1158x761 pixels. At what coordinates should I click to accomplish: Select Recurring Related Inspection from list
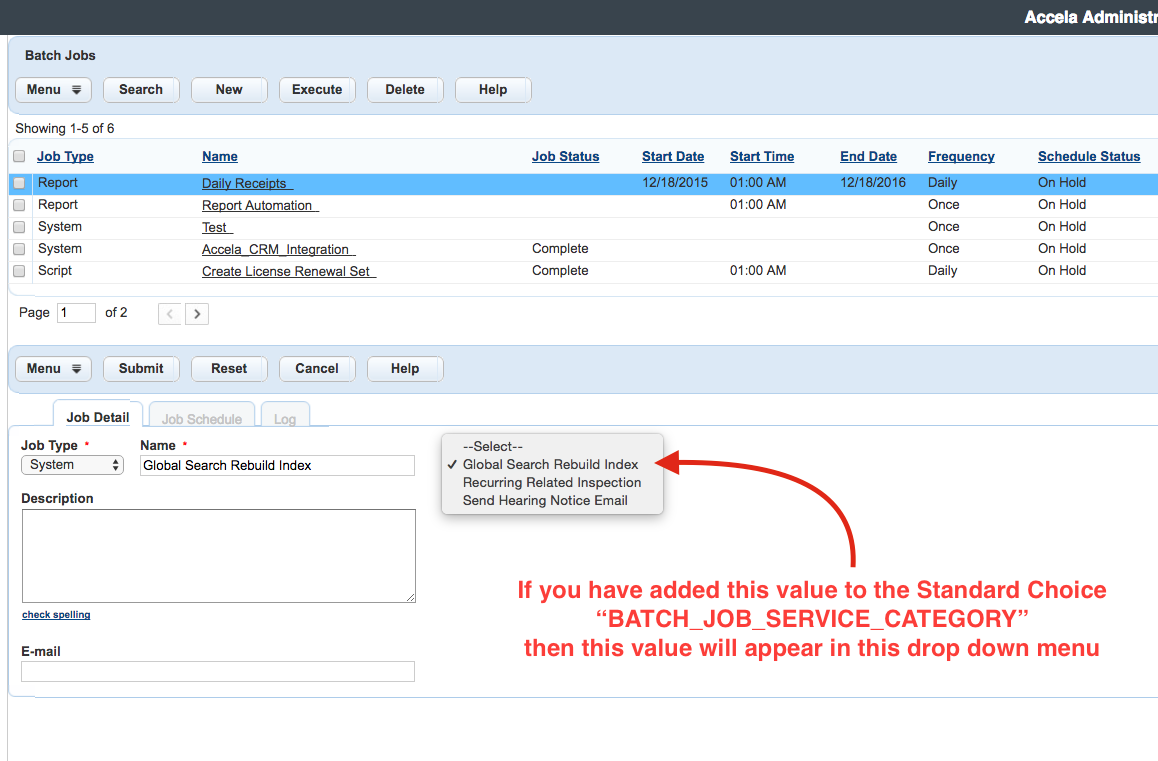click(x=551, y=483)
